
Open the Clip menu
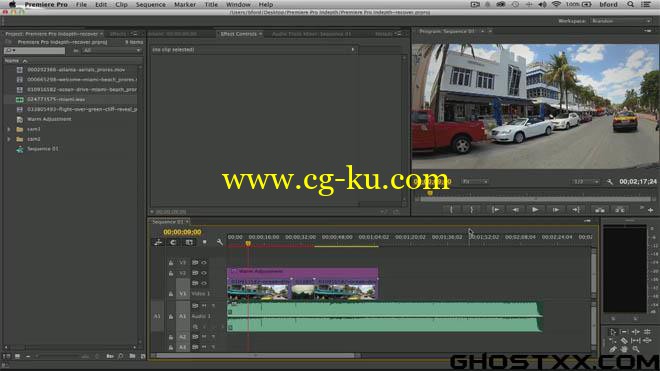[121, 4]
